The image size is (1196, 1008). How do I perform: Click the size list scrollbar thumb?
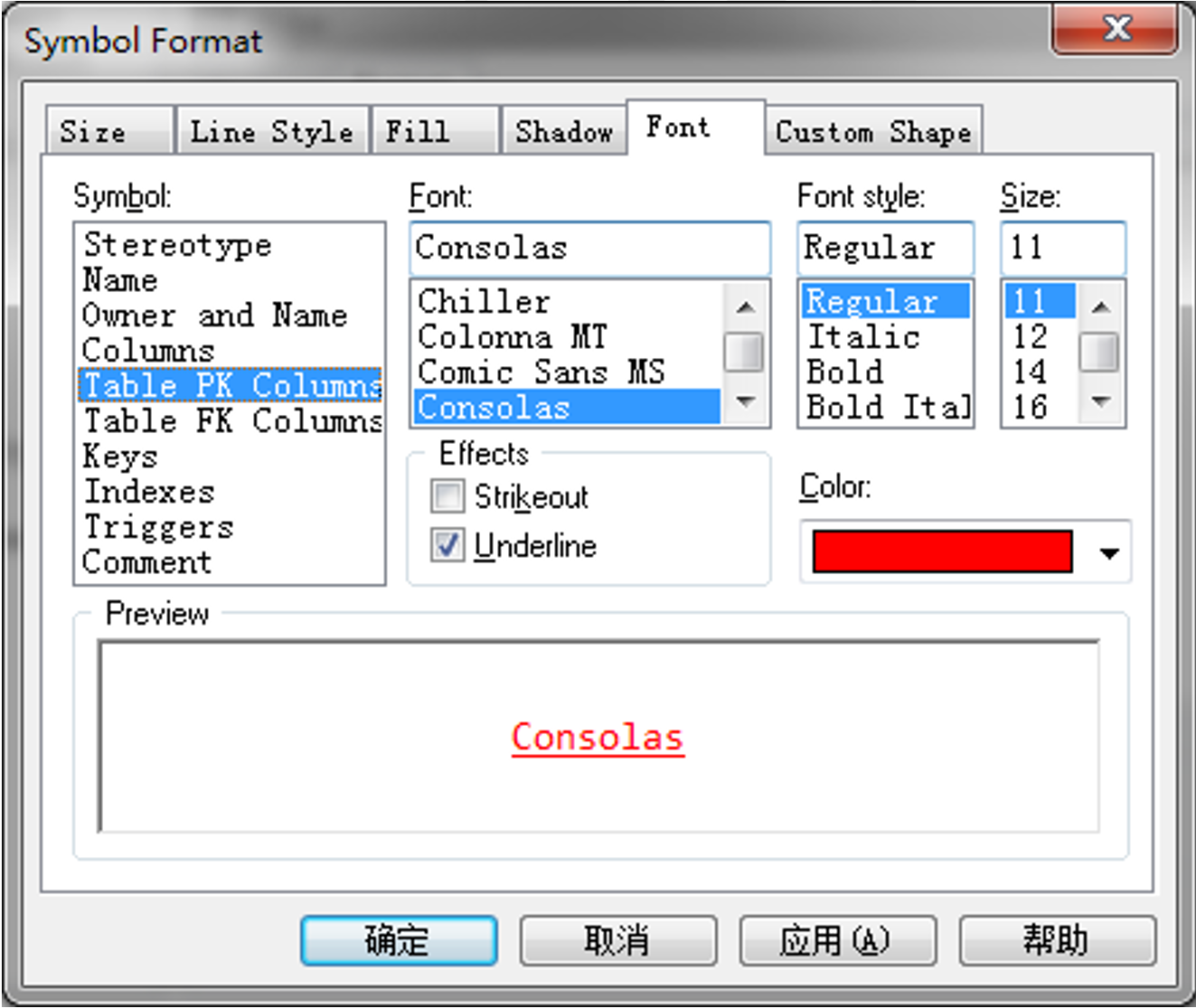1100,352
